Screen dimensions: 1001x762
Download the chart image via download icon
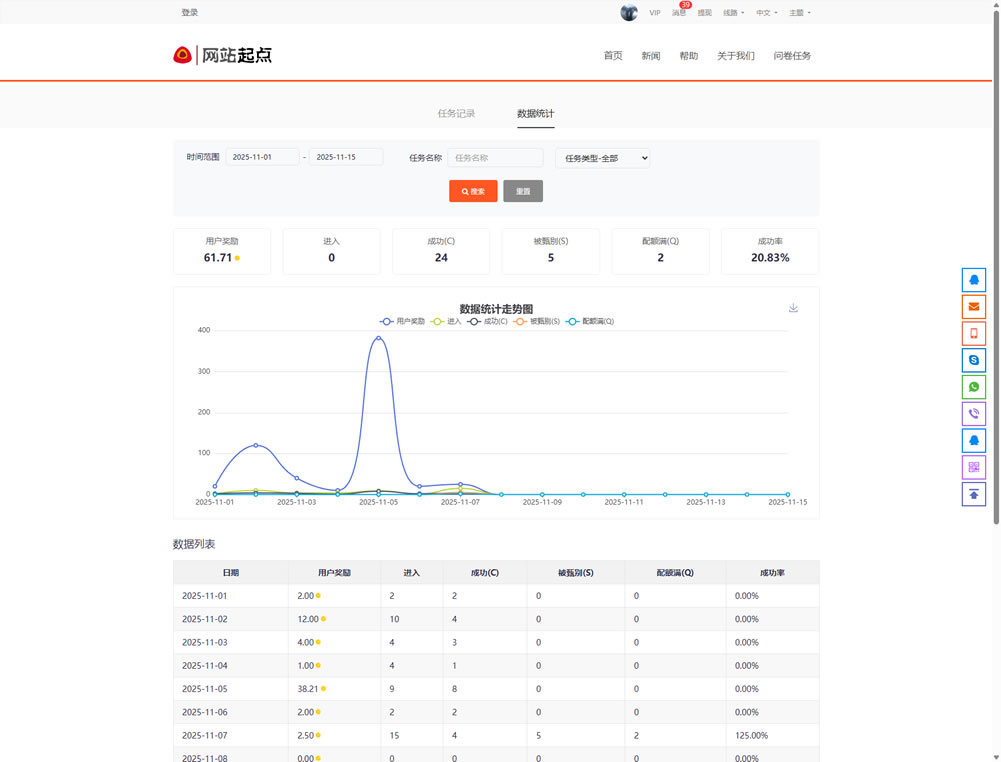[793, 308]
